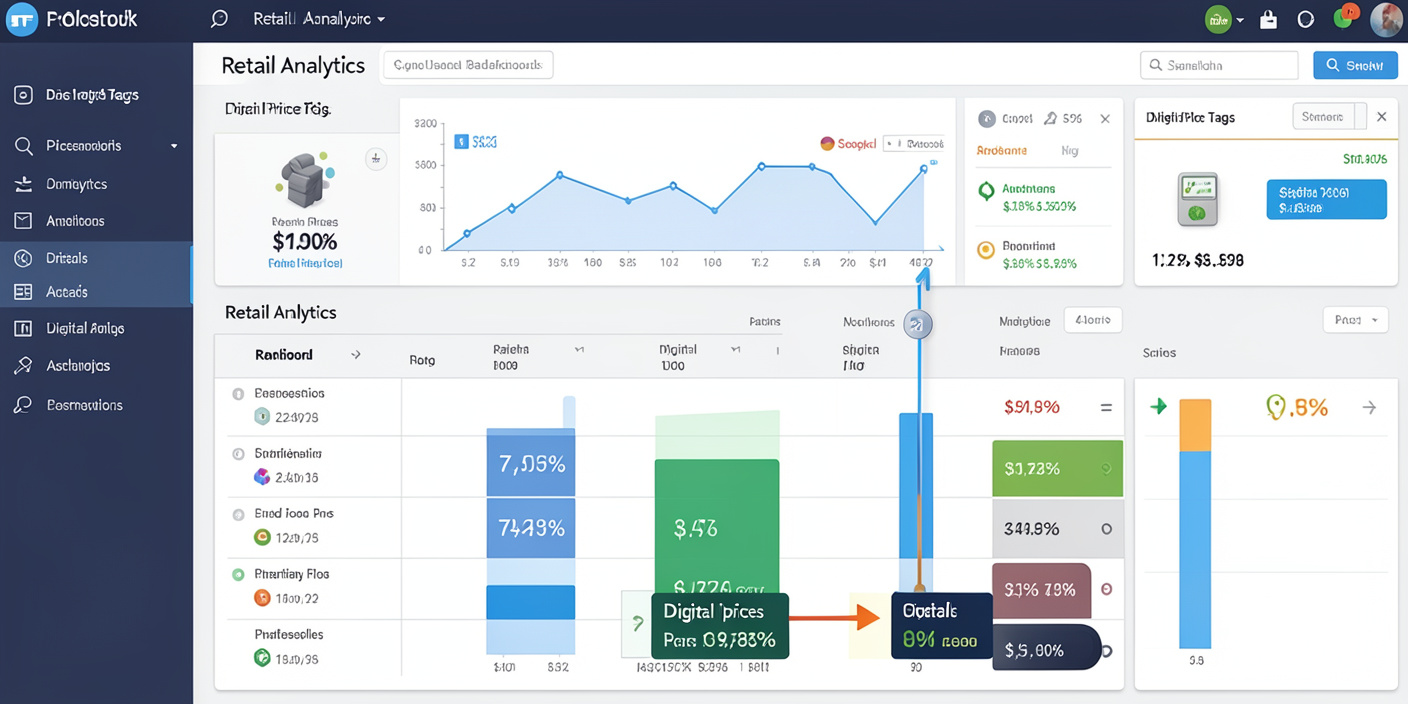Select the green radio button for Pntentiary Floa
1408x704 pixels.
pyautogui.click(x=238, y=575)
